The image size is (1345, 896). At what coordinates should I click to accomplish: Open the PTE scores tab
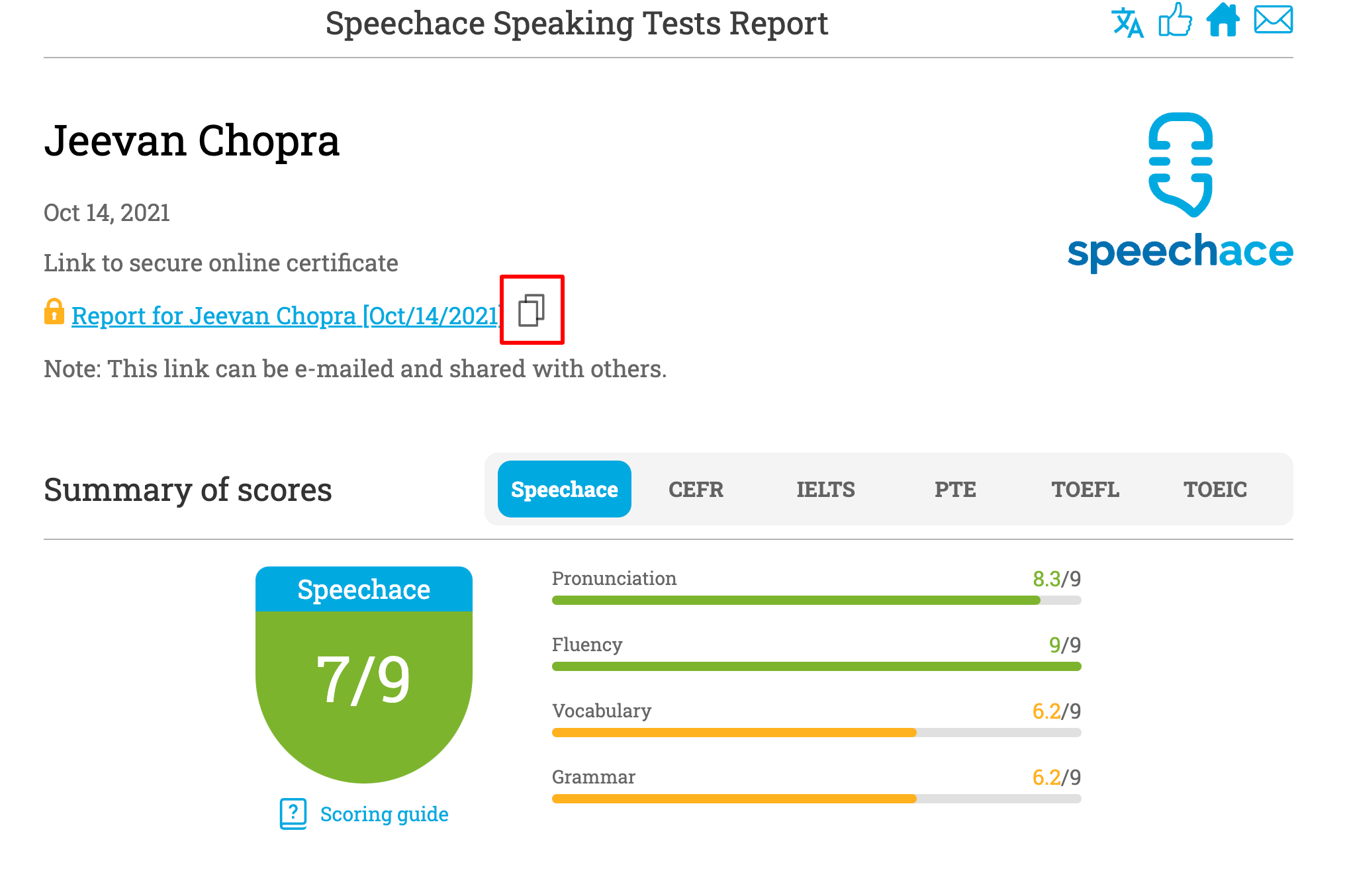(x=955, y=489)
